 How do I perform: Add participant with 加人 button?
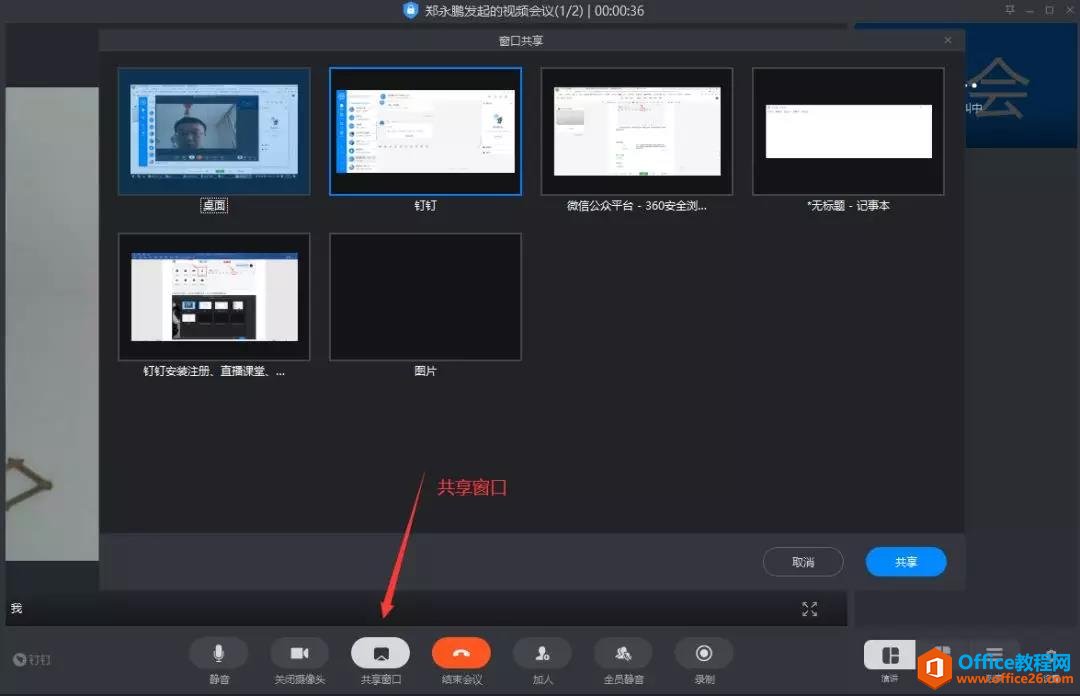[x=543, y=653]
